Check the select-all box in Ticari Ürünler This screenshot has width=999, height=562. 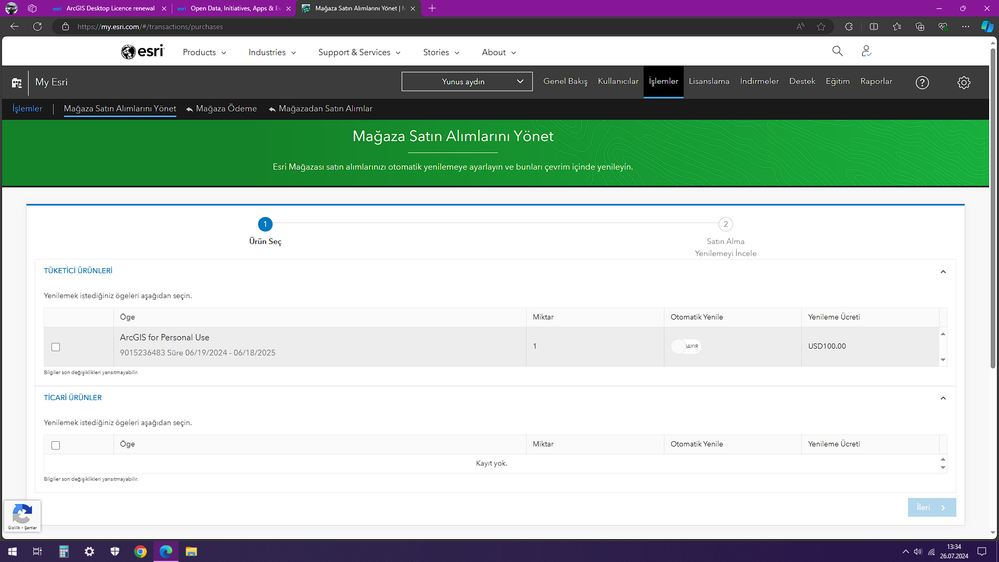point(55,445)
